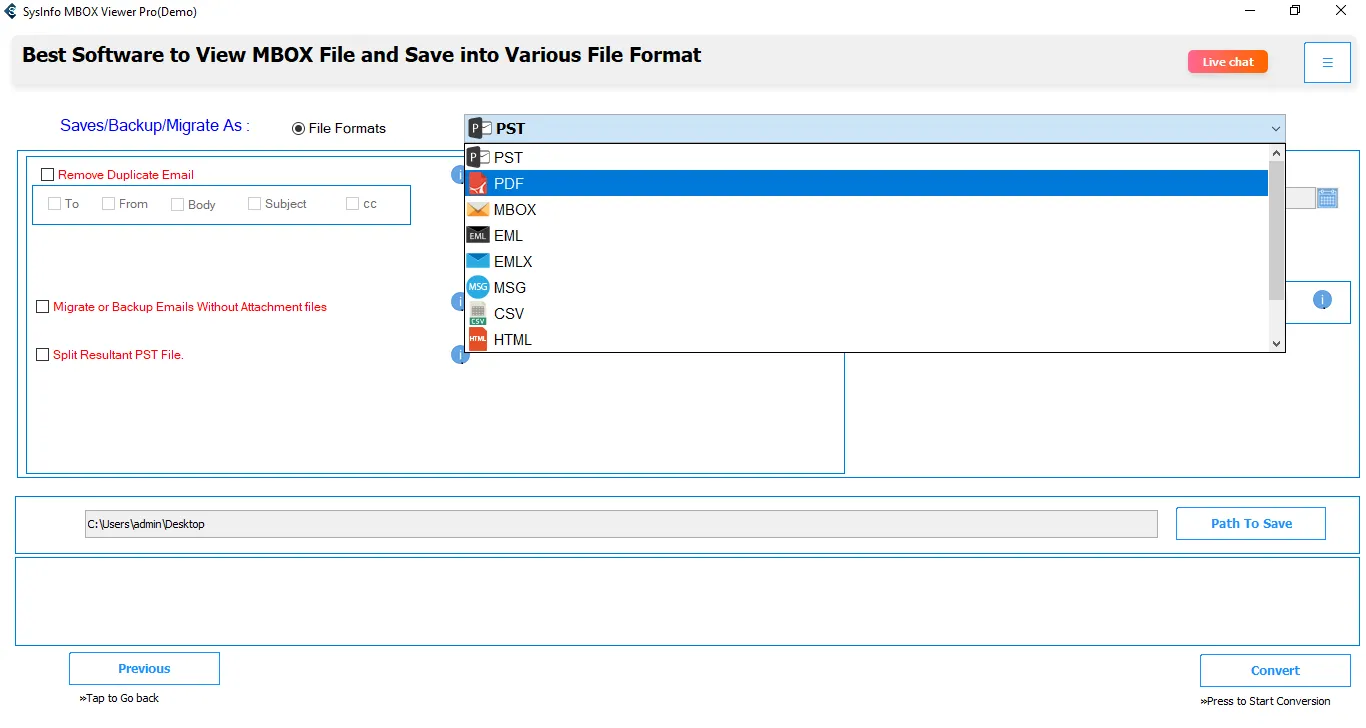Click the SysInfo app logo in title bar
Screen dimensions: 1366x728
coord(10,11)
